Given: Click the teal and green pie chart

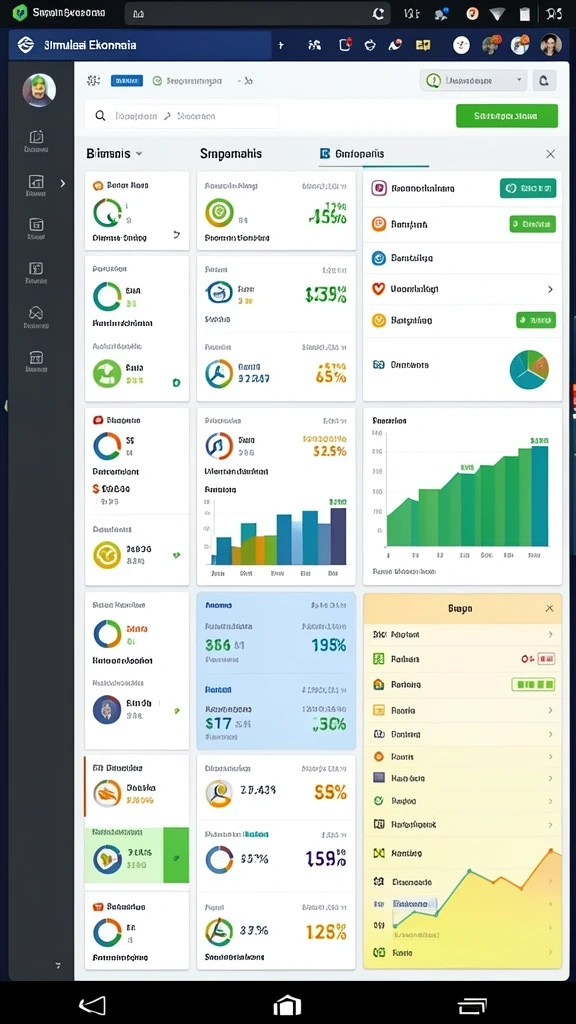Looking at the screenshot, I should [529, 370].
